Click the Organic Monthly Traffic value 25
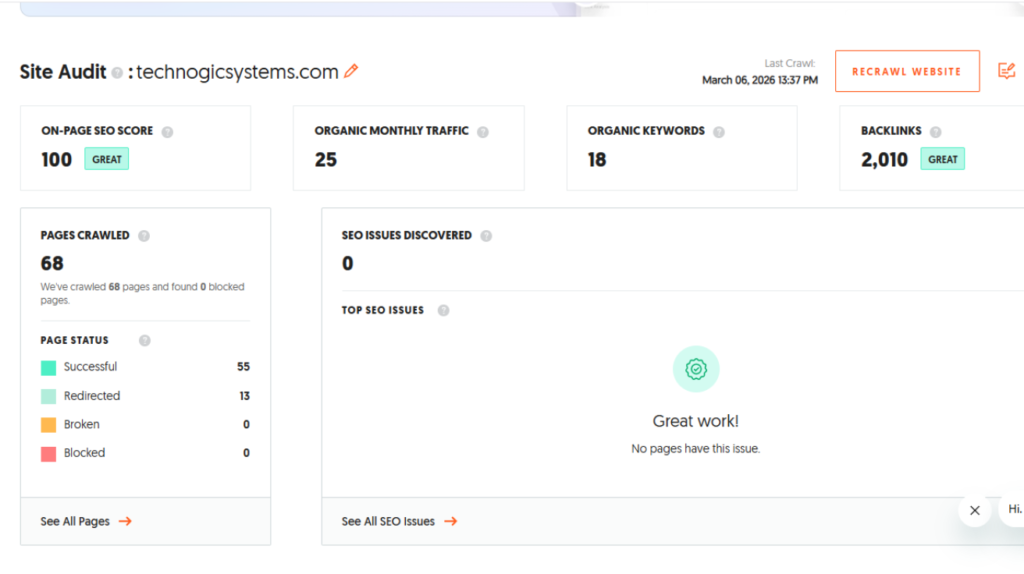The height and width of the screenshot is (574, 1024). (326, 159)
